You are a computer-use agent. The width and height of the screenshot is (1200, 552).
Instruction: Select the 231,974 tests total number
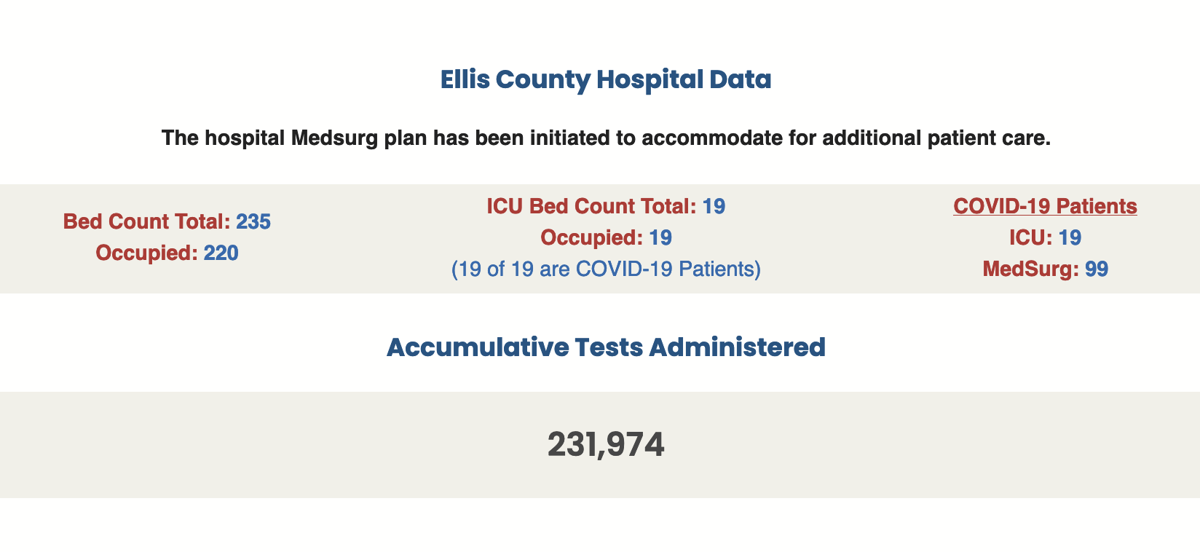click(606, 444)
